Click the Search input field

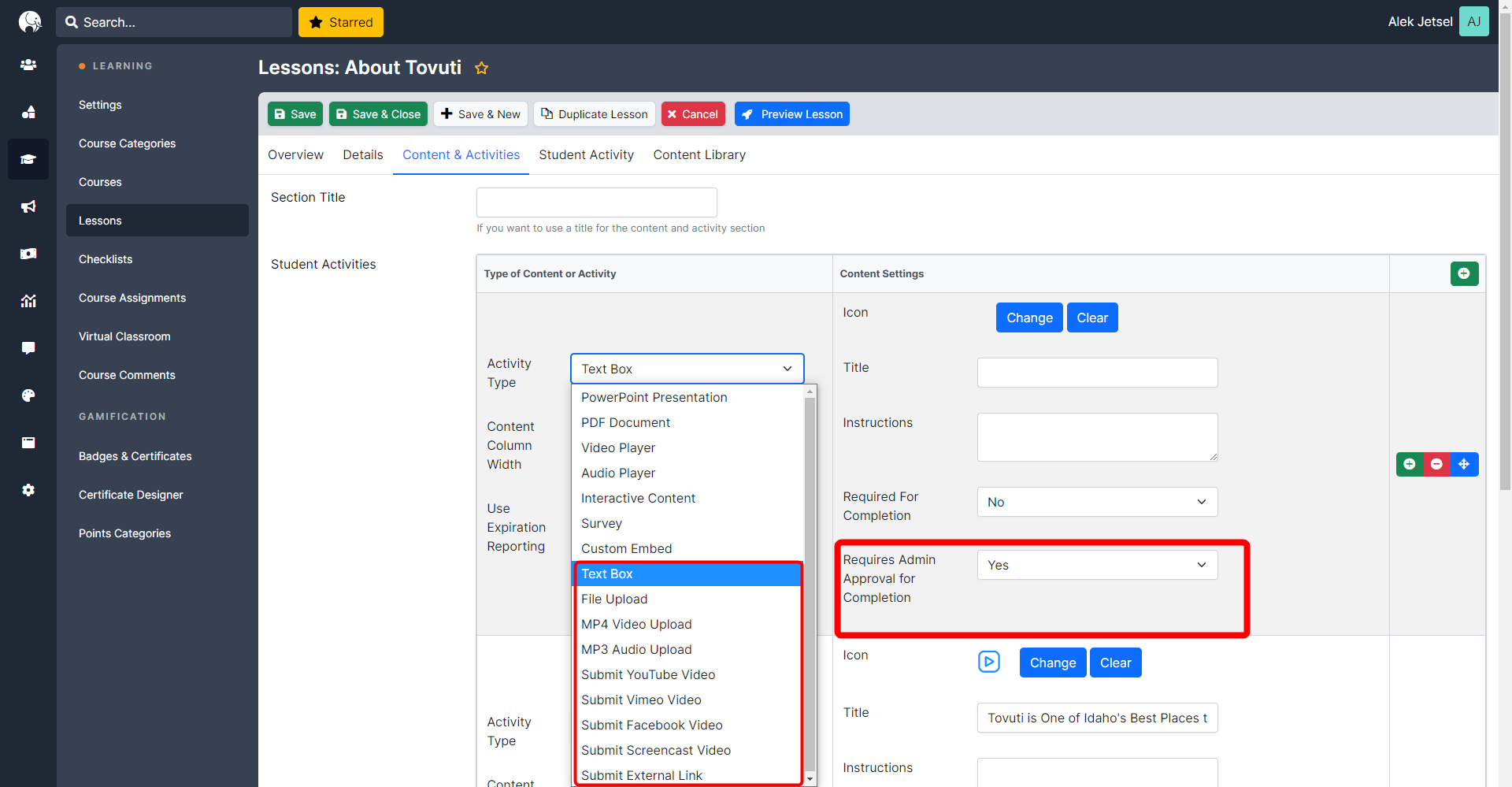pos(173,22)
